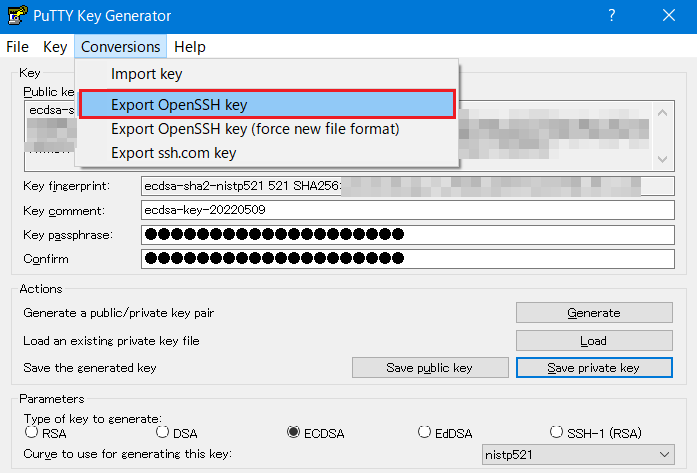
Task: Open the Key menu
Action: [x=55, y=47]
